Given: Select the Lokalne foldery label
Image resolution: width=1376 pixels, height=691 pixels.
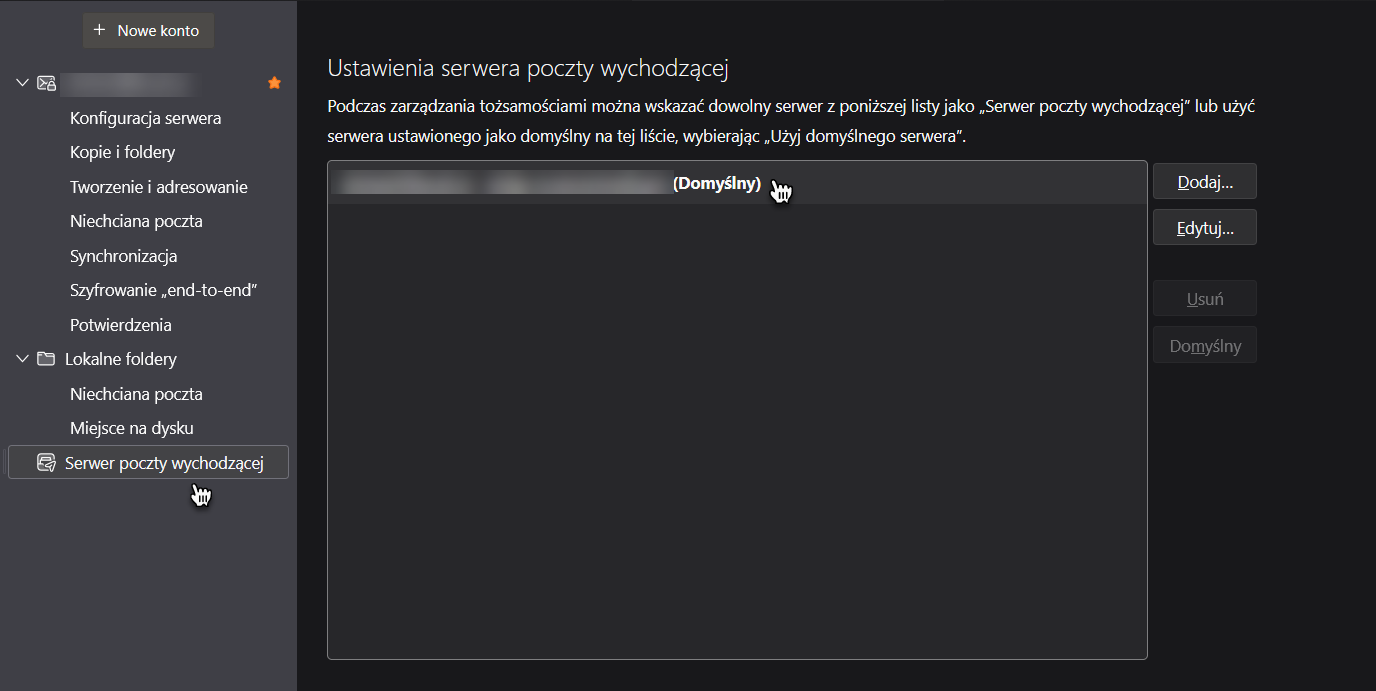Looking at the screenshot, I should (x=121, y=359).
